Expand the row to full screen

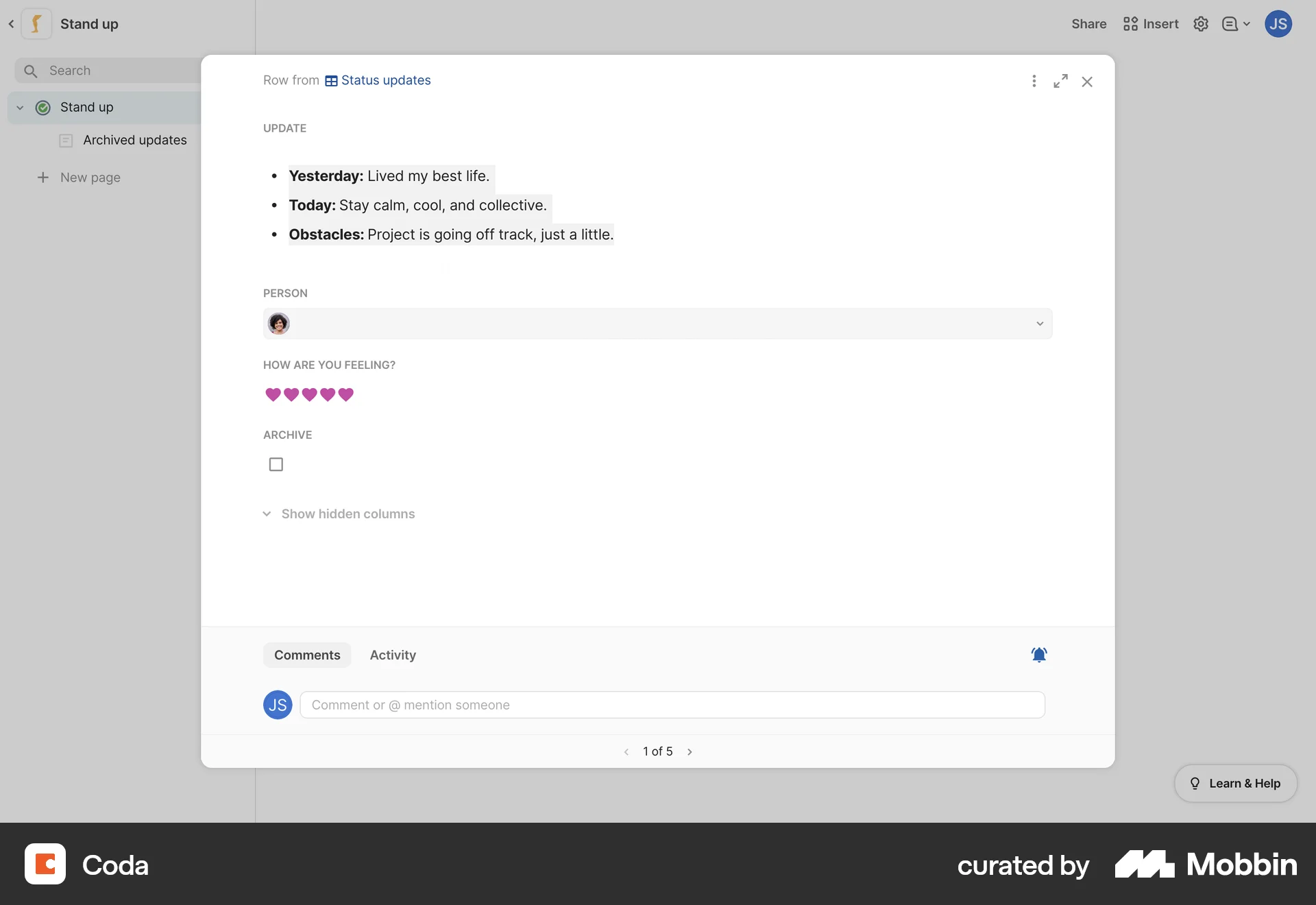[x=1060, y=81]
